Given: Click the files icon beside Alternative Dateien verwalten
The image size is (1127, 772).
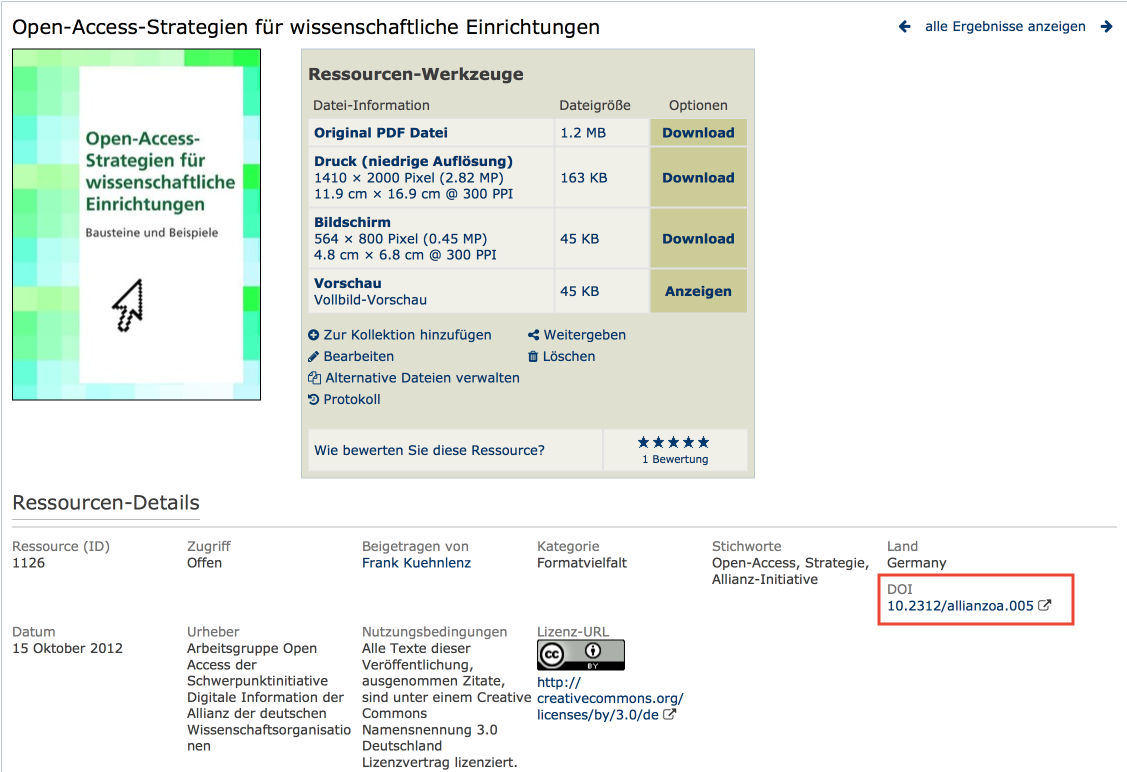Looking at the screenshot, I should [315, 378].
